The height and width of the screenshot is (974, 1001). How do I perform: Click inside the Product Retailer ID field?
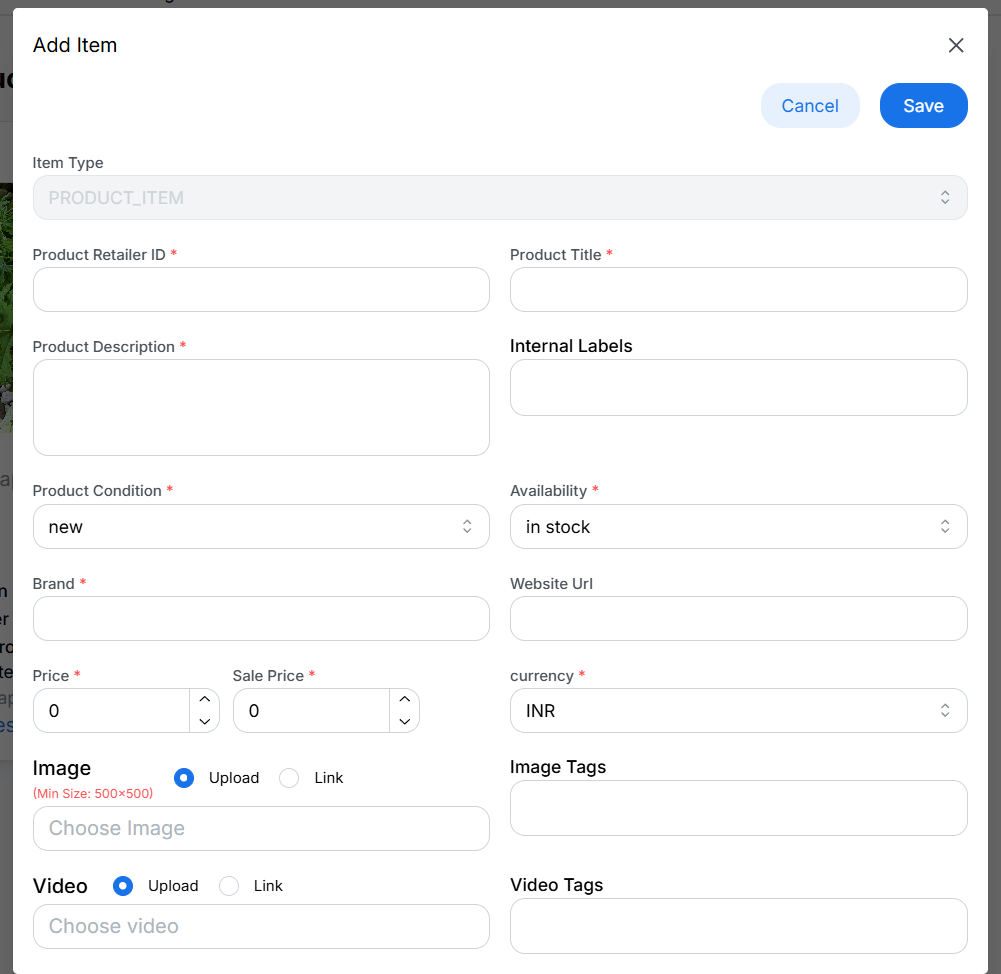[x=260, y=289]
